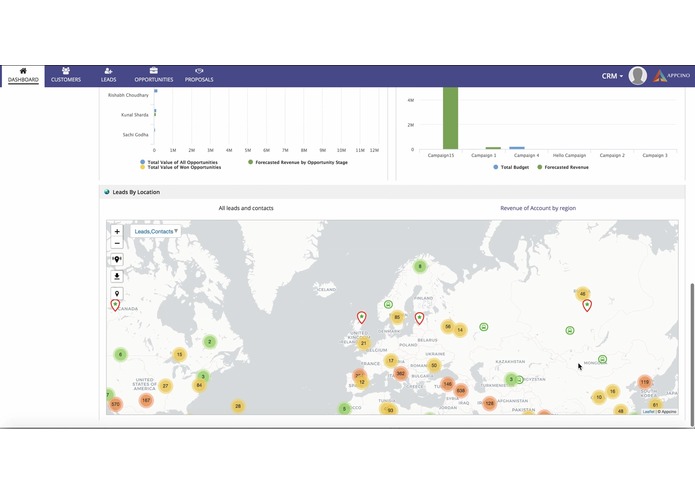Click the download map control button
Image resolution: width=695 pixels, height=494 pixels.
coord(117,276)
